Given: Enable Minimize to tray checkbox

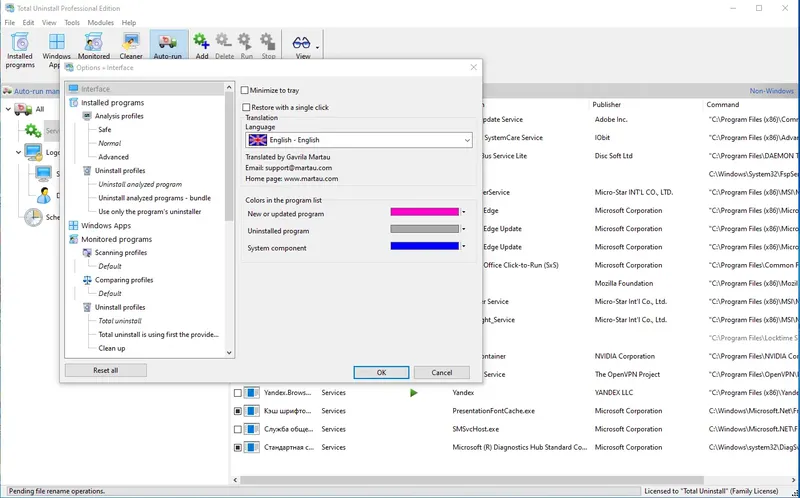Looking at the screenshot, I should click(244, 90).
